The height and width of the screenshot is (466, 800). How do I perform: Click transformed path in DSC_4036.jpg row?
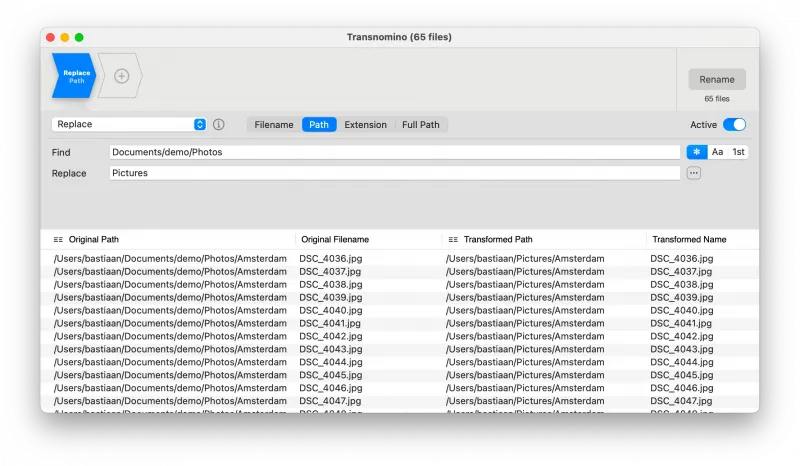click(525, 259)
